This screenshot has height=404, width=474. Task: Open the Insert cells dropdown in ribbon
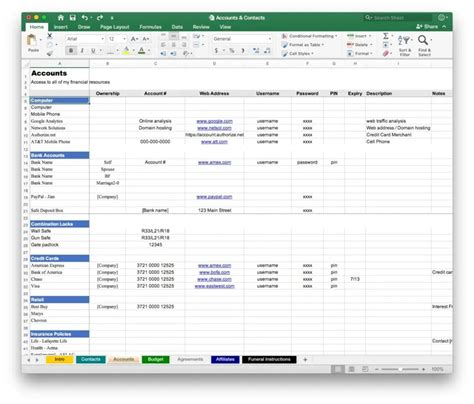pyautogui.click(x=359, y=36)
